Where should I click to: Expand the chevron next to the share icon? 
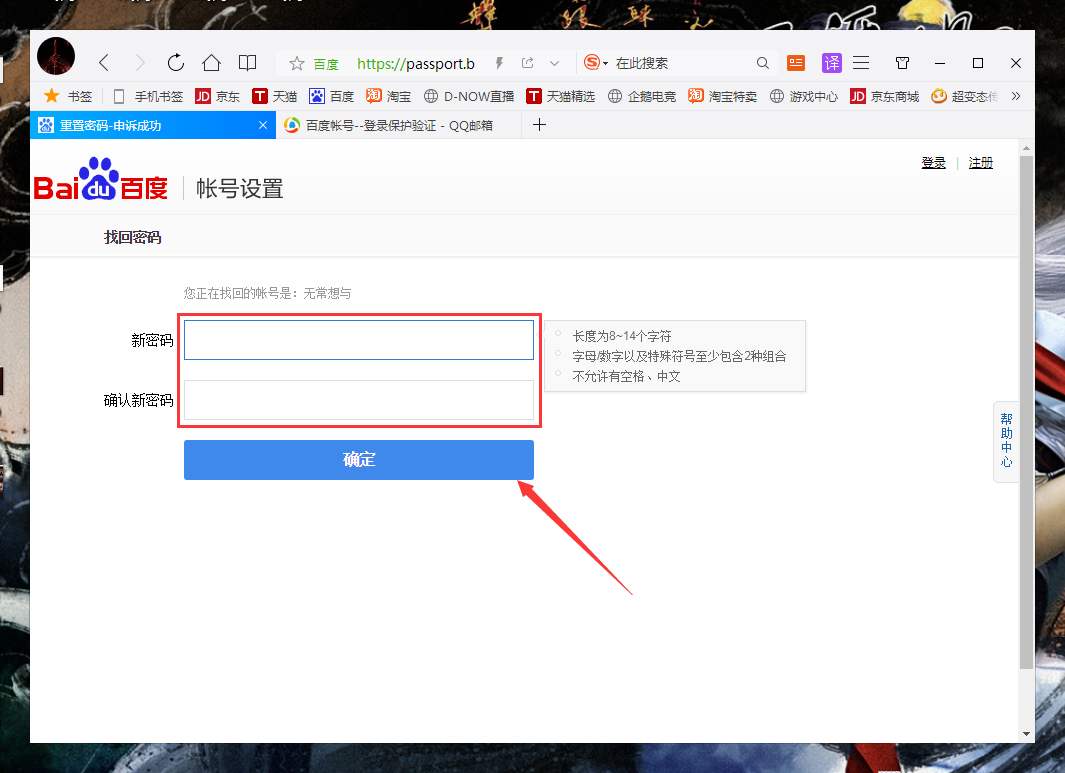[x=555, y=62]
